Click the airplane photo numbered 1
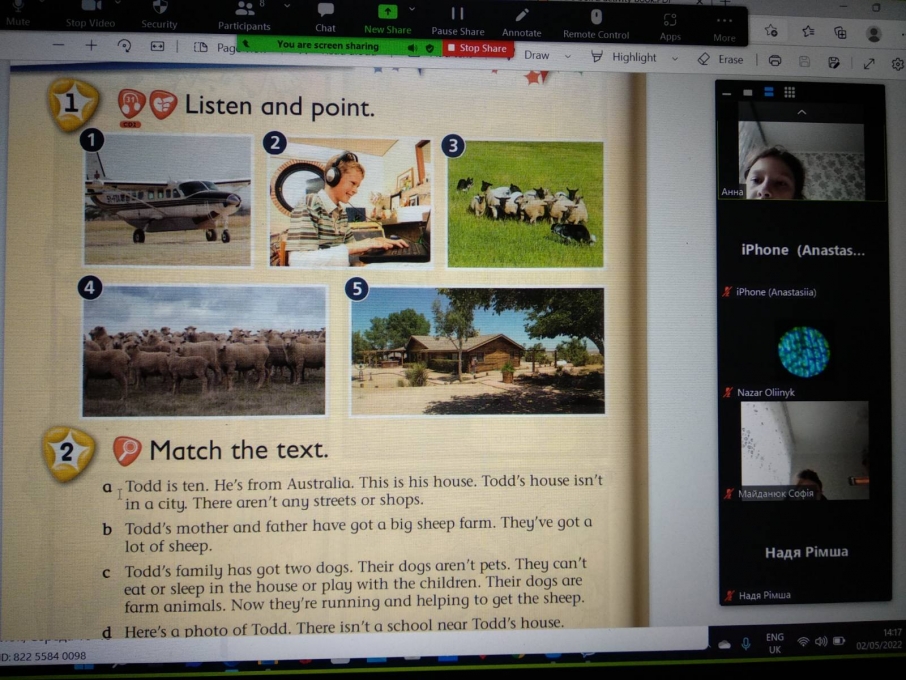 point(168,200)
